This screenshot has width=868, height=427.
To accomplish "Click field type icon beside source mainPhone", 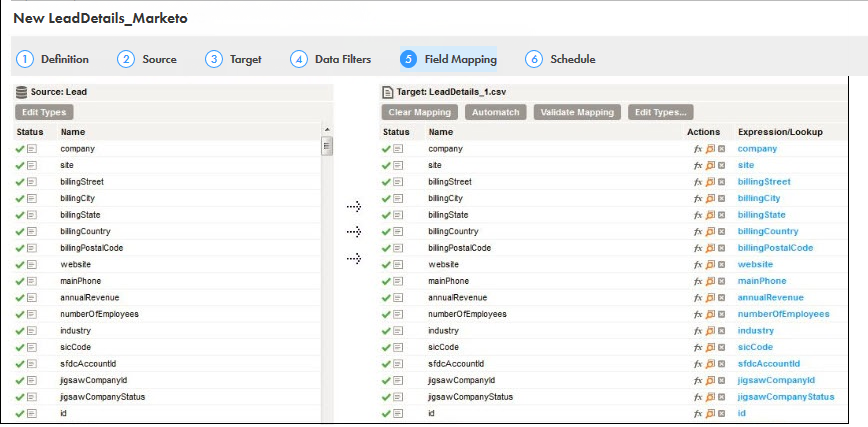I will [32, 281].
